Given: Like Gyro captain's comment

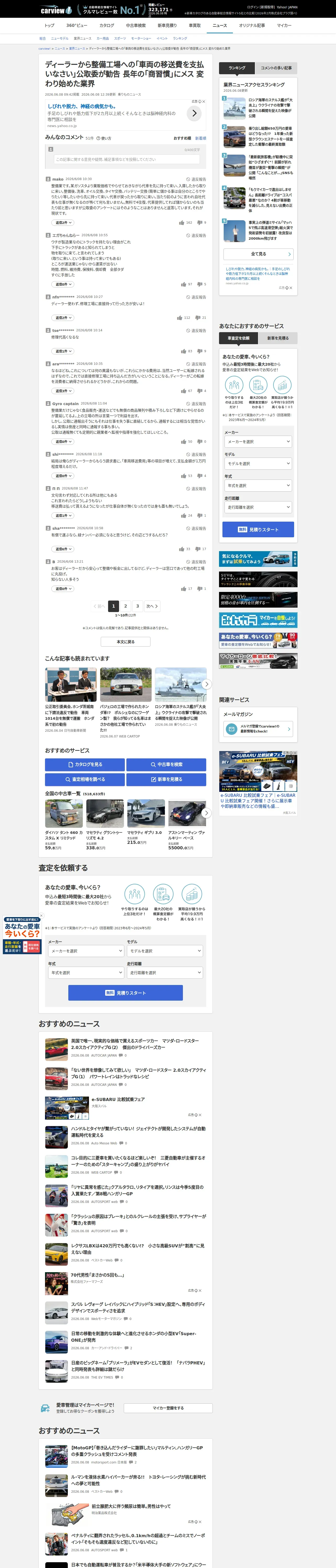Looking at the screenshot, I should pos(183,442).
